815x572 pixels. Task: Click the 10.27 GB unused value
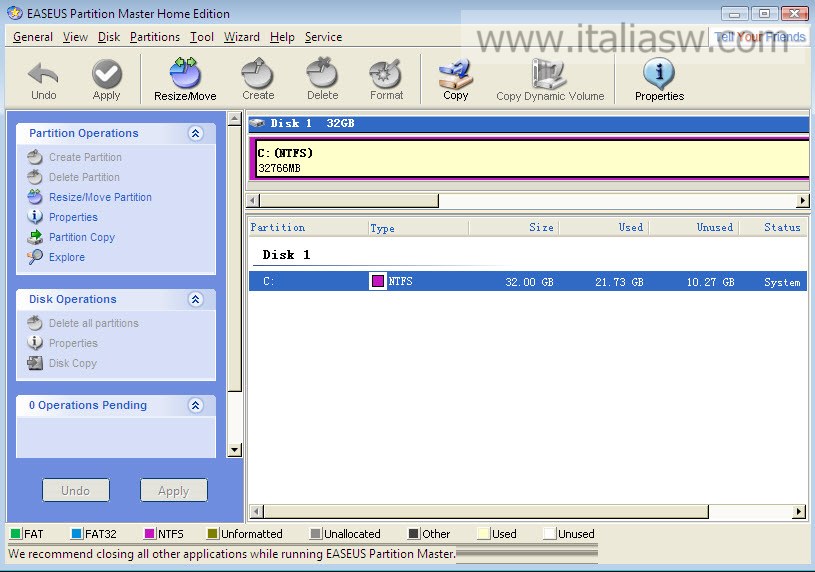710,282
